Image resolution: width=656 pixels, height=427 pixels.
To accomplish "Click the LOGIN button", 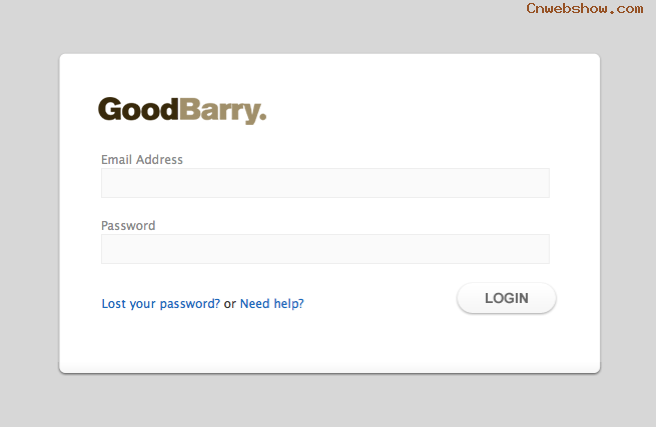I will point(506,298).
